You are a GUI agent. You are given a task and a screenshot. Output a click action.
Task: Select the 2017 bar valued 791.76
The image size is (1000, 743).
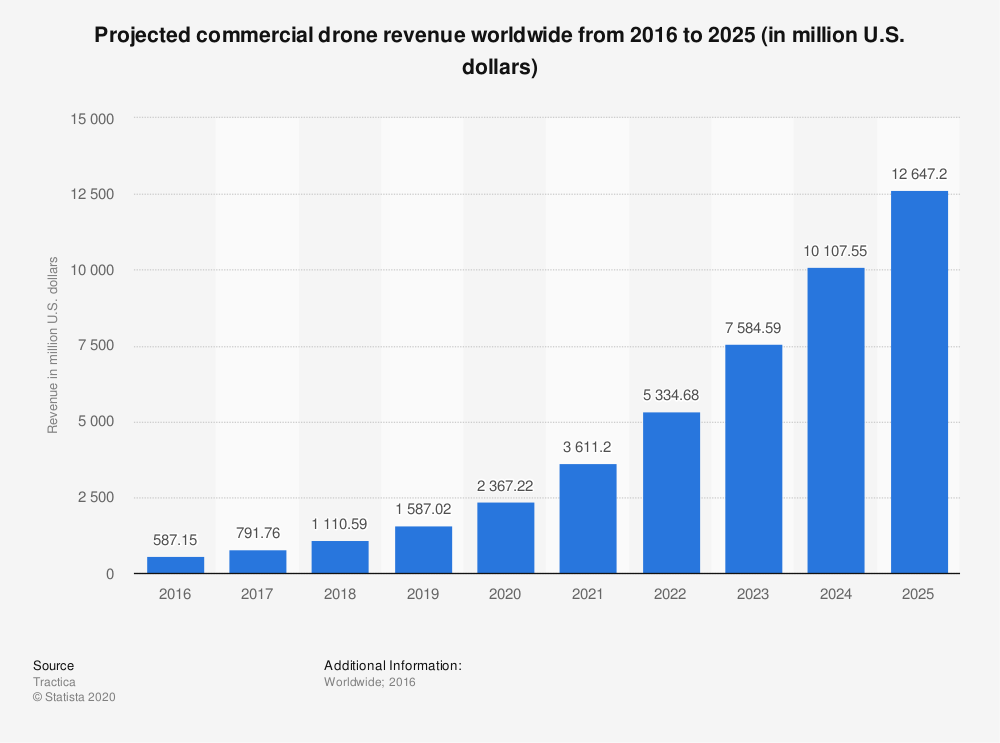258,562
